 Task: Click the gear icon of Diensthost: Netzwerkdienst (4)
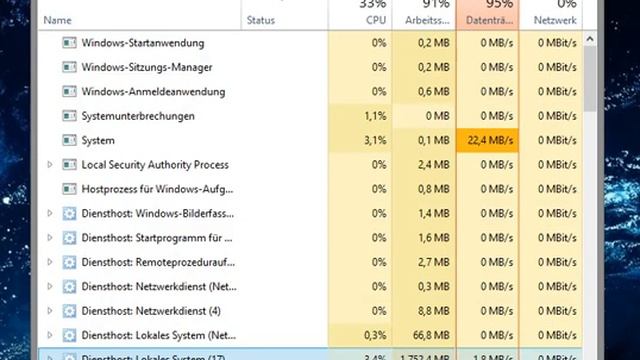pos(69,311)
